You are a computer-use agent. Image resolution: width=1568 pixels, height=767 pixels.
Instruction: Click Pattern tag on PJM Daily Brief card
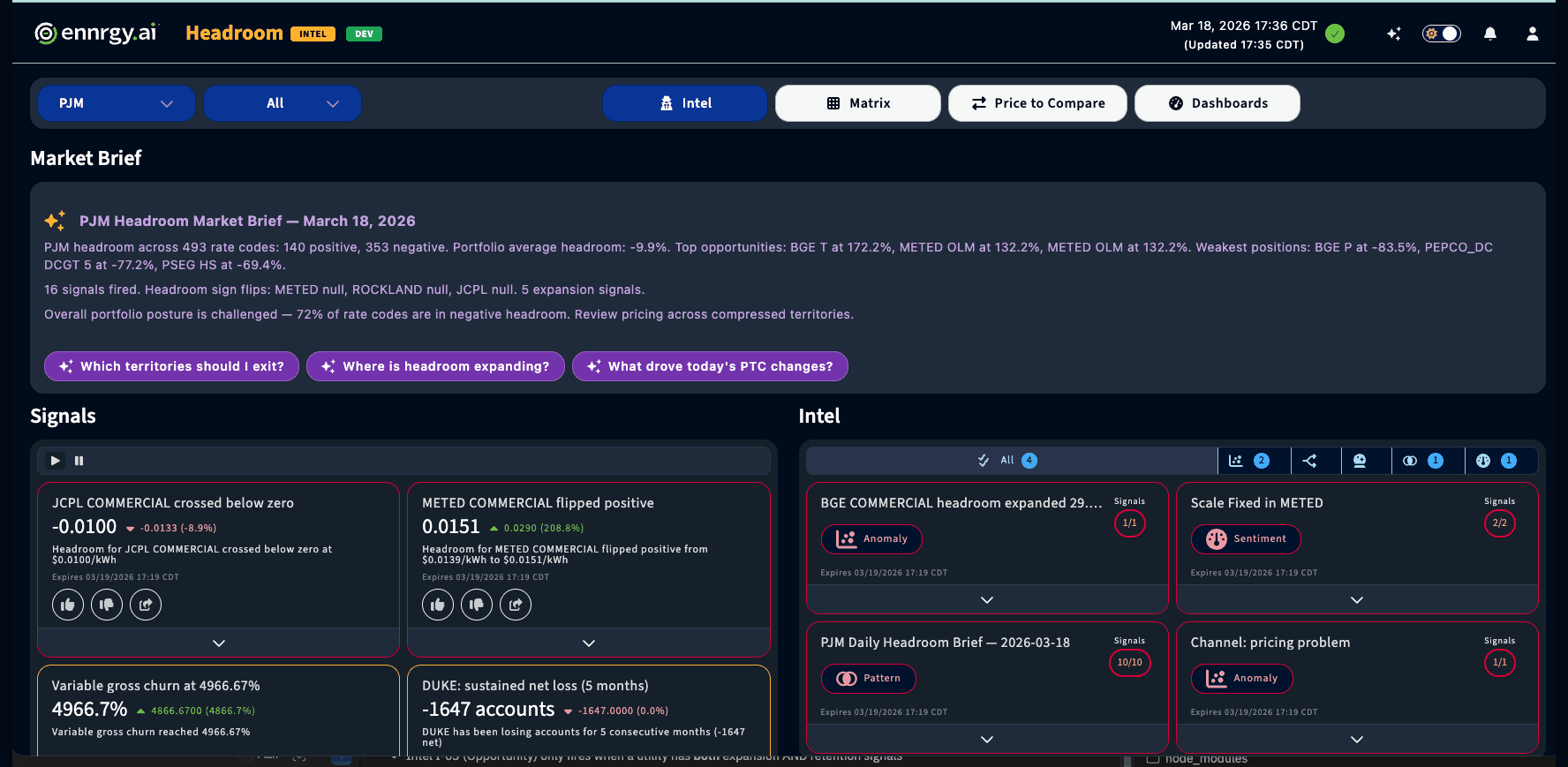coord(868,679)
